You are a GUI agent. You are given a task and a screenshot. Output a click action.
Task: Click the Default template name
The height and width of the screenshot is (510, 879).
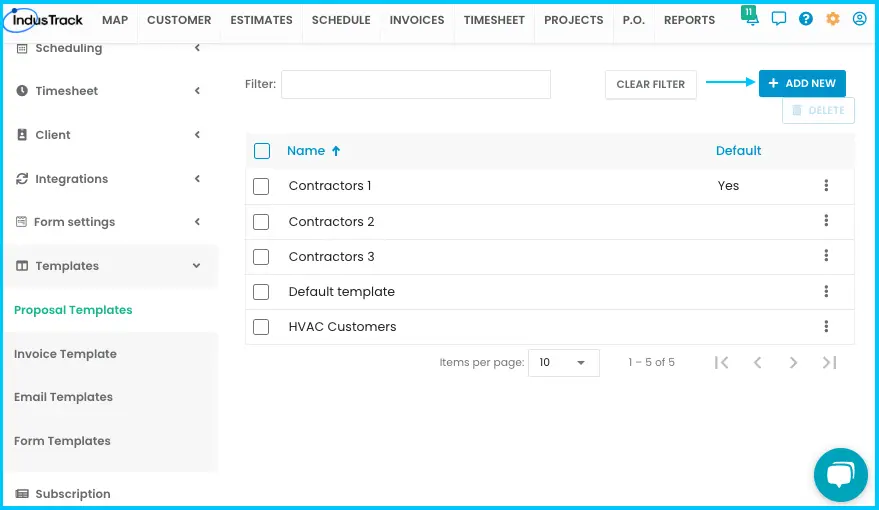(x=341, y=291)
